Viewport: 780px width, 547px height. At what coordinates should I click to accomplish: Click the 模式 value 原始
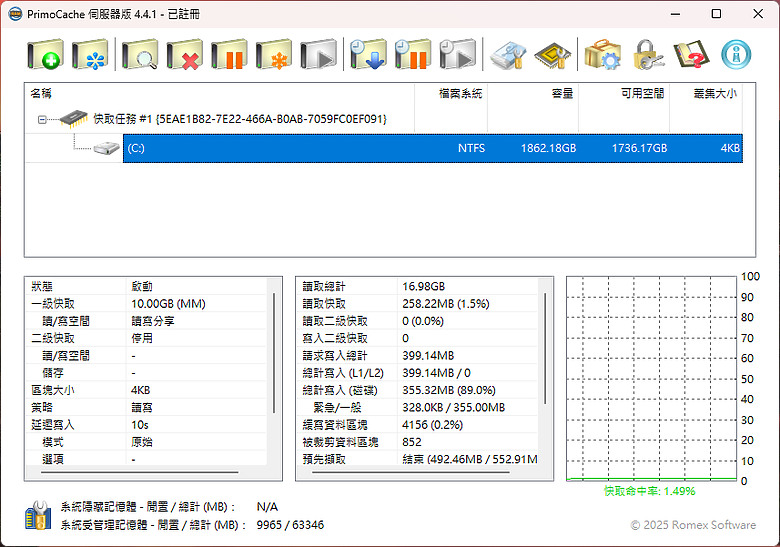[x=142, y=442]
